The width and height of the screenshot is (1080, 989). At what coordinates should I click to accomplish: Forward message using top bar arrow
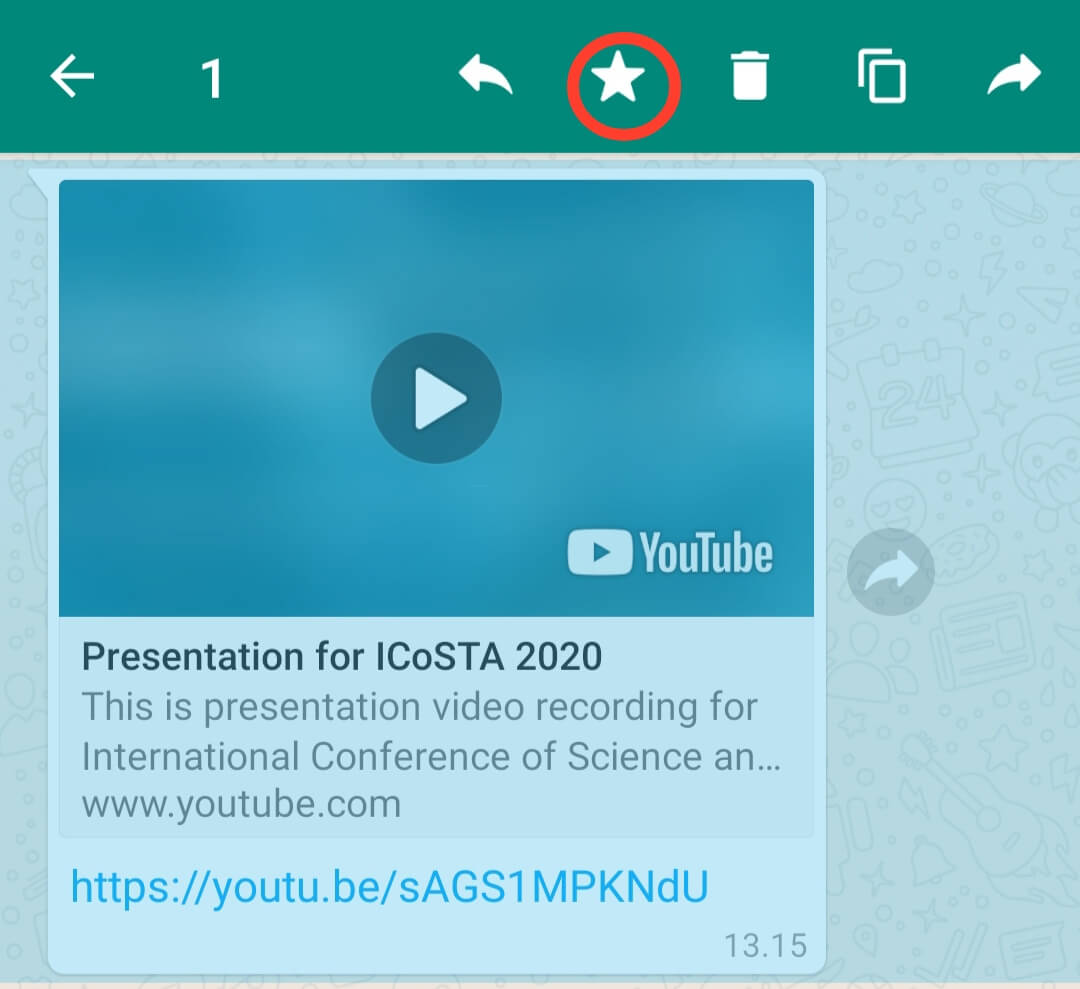[x=1014, y=73]
